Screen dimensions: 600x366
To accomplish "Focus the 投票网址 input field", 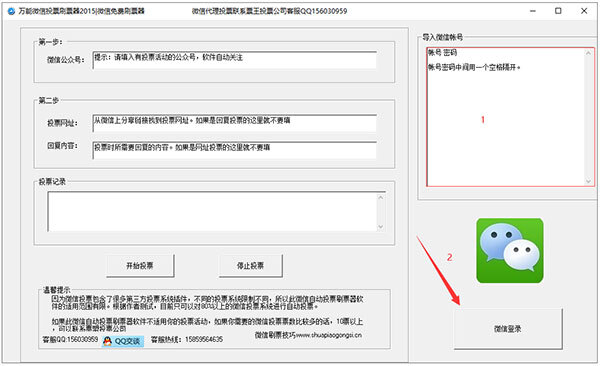I will [x=235, y=123].
